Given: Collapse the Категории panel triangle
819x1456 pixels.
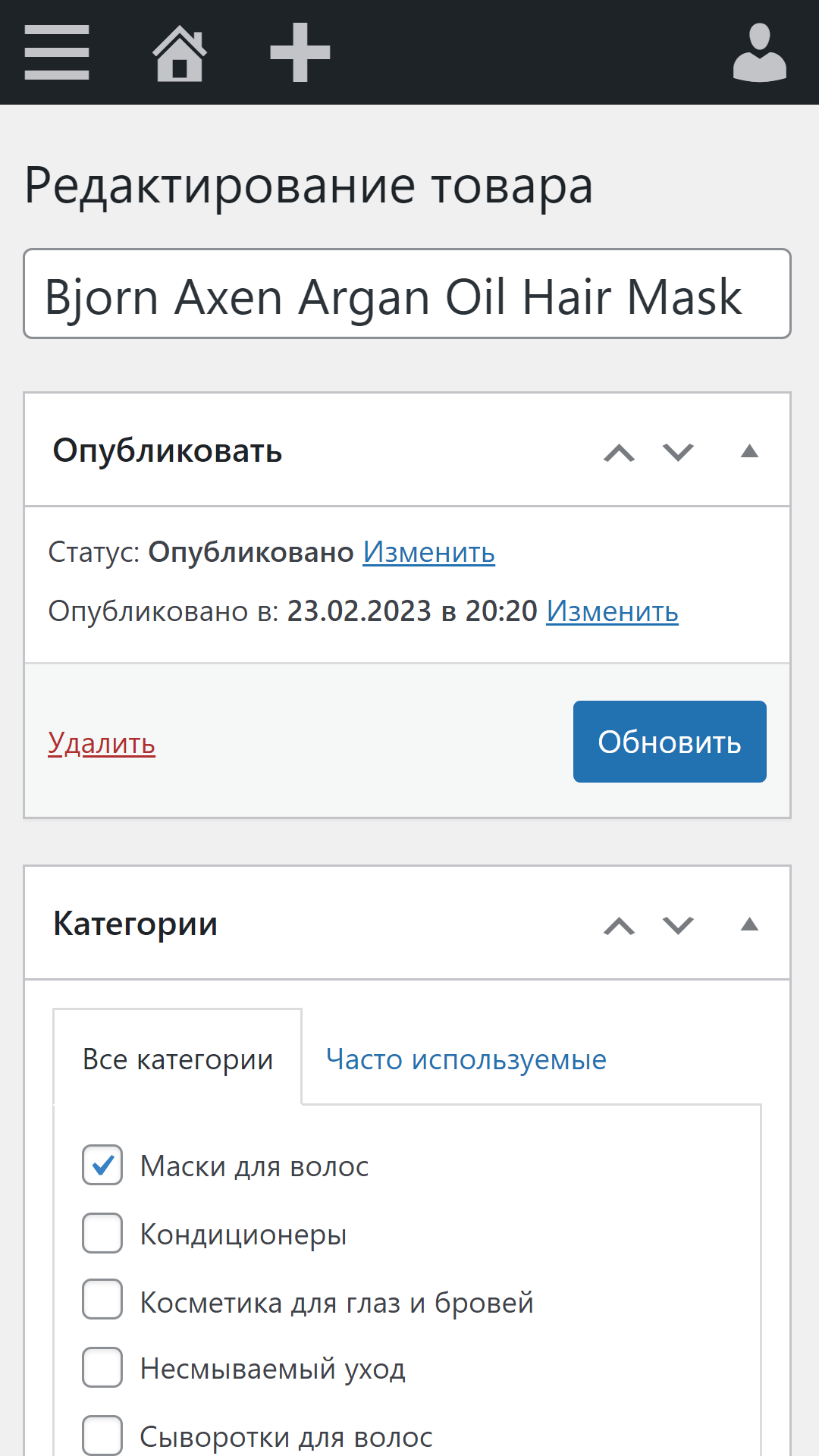Looking at the screenshot, I should (749, 924).
